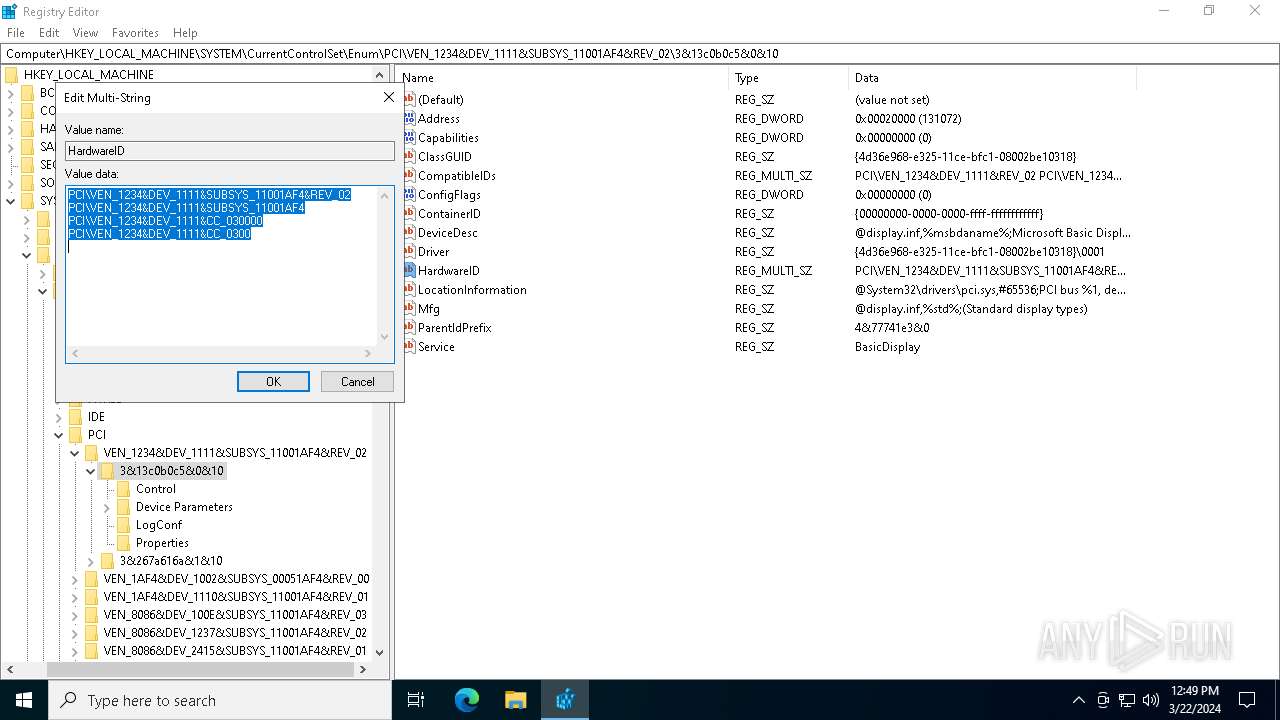Open the notification center icon
The width and height of the screenshot is (1280, 720).
[1247, 700]
